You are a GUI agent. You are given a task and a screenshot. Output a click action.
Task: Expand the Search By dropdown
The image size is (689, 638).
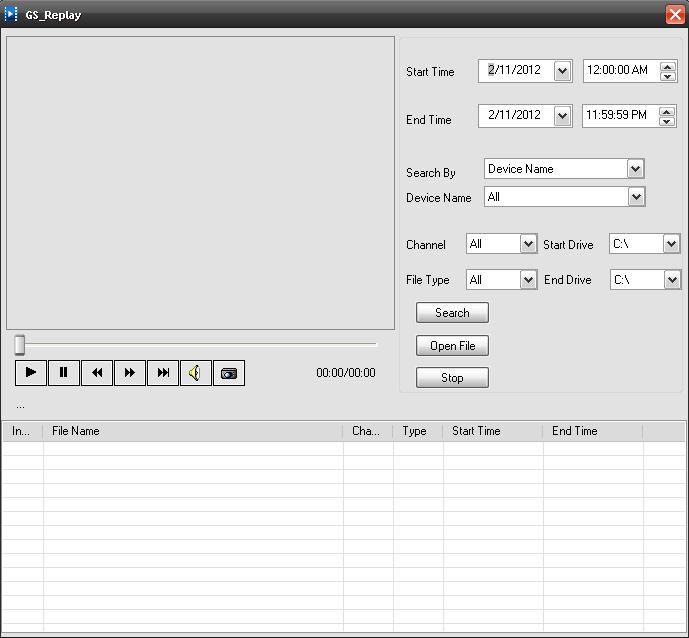[x=635, y=169]
